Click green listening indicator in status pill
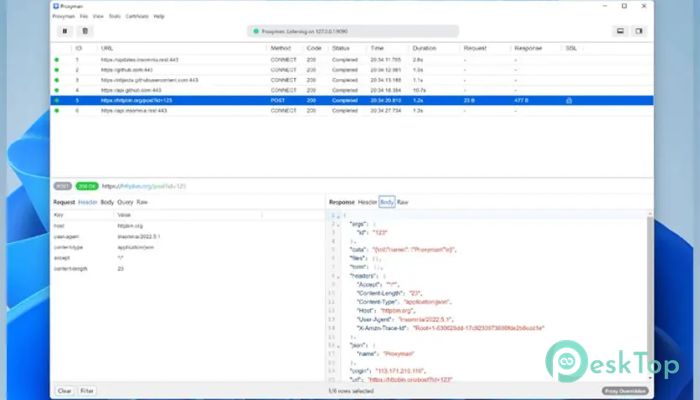700x400 pixels. [256, 31]
